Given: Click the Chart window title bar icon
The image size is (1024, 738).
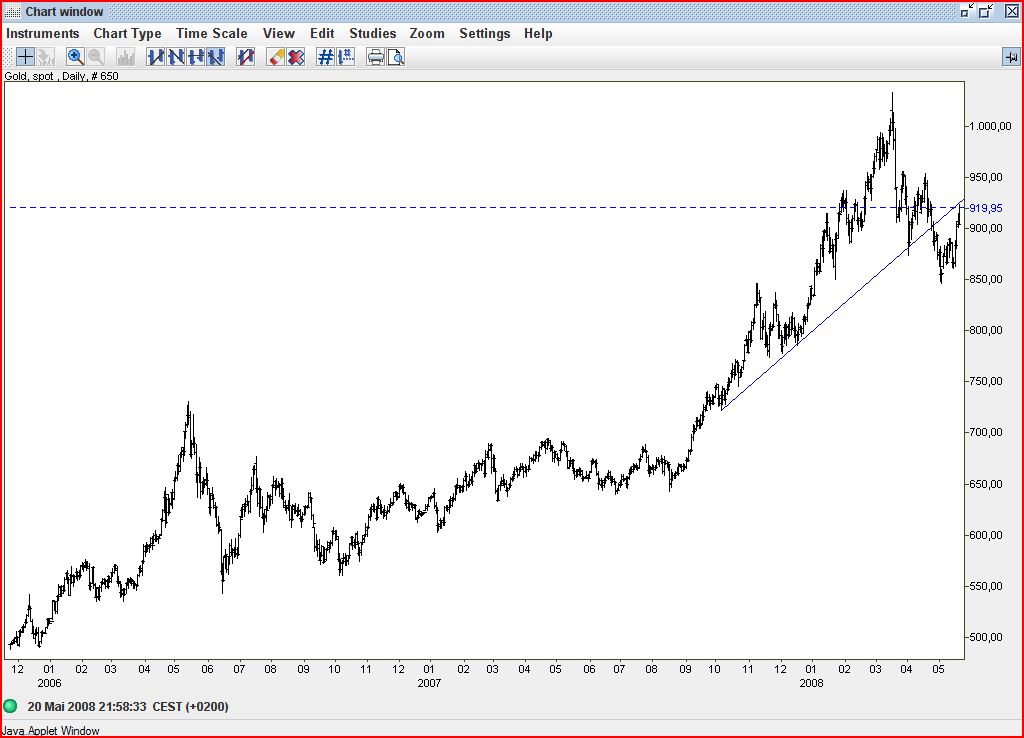Looking at the screenshot, I should coord(12,12).
